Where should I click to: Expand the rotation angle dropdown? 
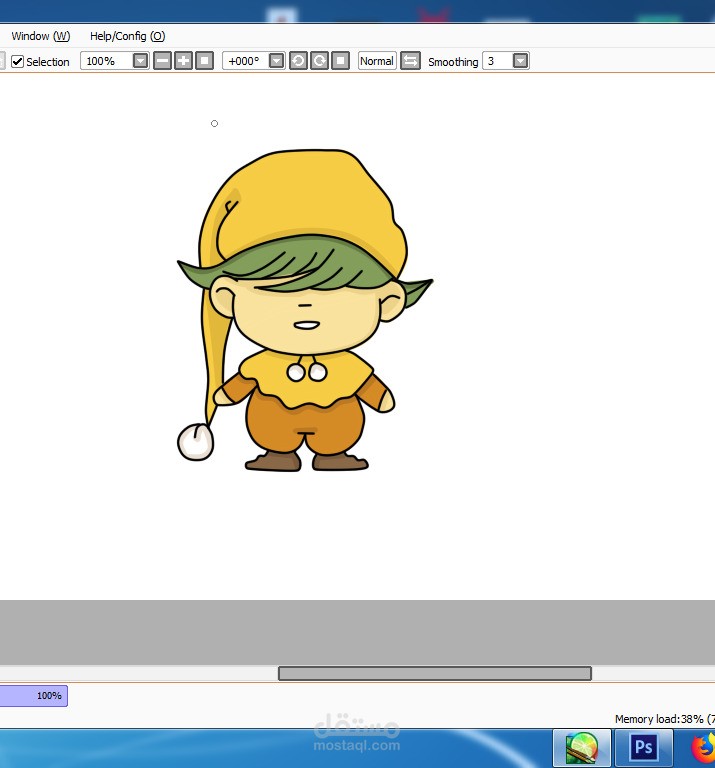tap(276, 61)
